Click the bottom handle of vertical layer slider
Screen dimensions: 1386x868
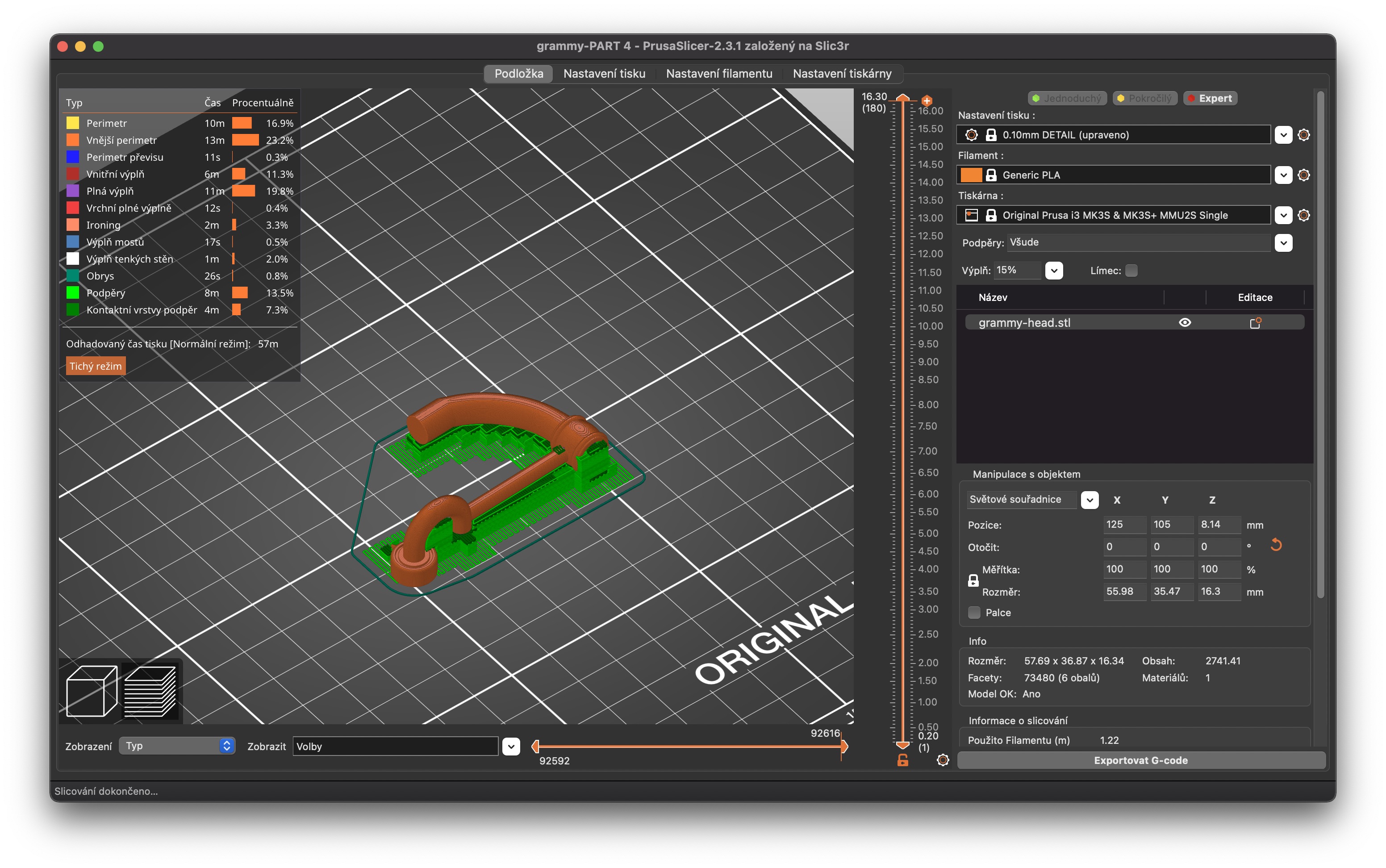tap(903, 745)
